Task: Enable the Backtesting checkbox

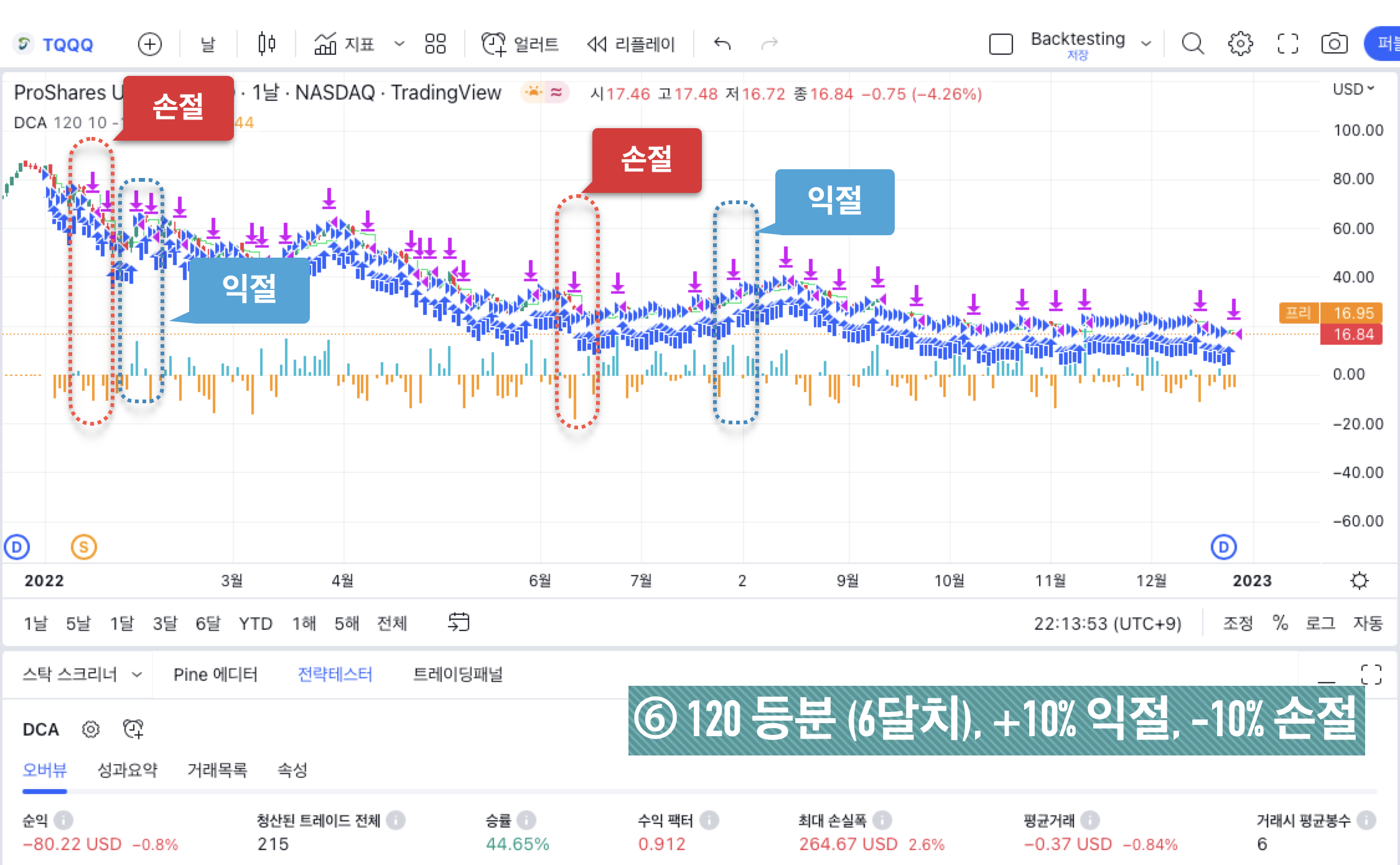Action: coord(1000,44)
